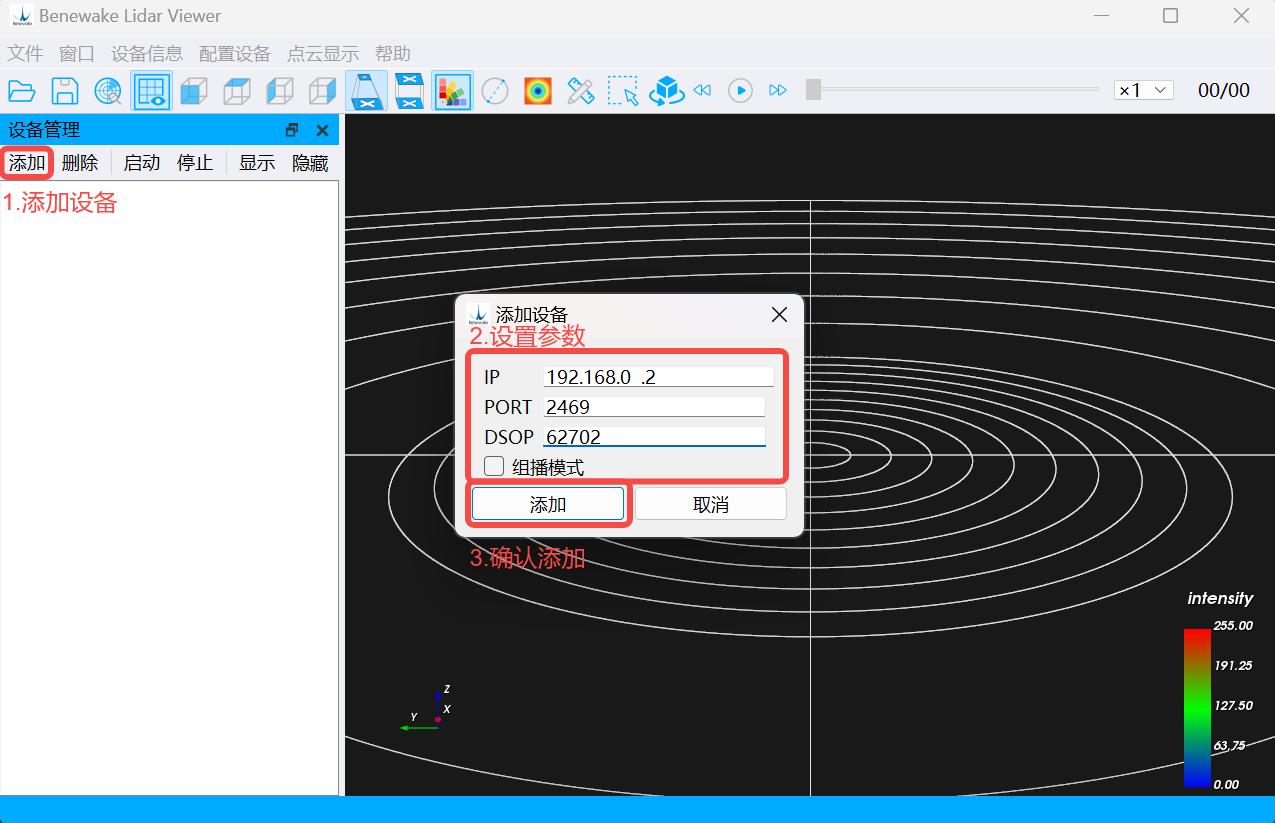1275x823 pixels.
Task: Click the playback progress slider handle
Action: point(814,90)
